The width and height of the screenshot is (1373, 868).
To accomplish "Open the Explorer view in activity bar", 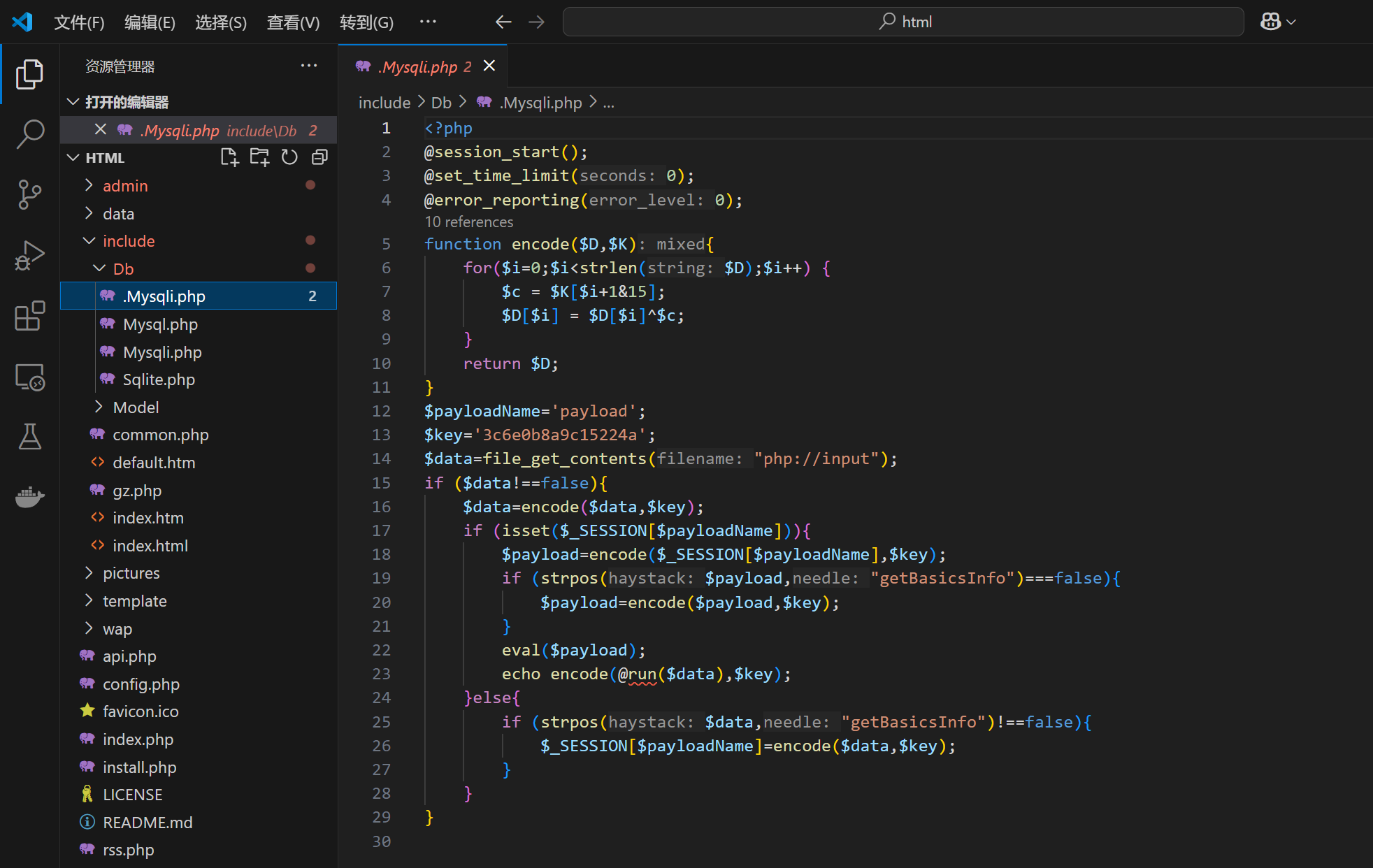I will [29, 74].
